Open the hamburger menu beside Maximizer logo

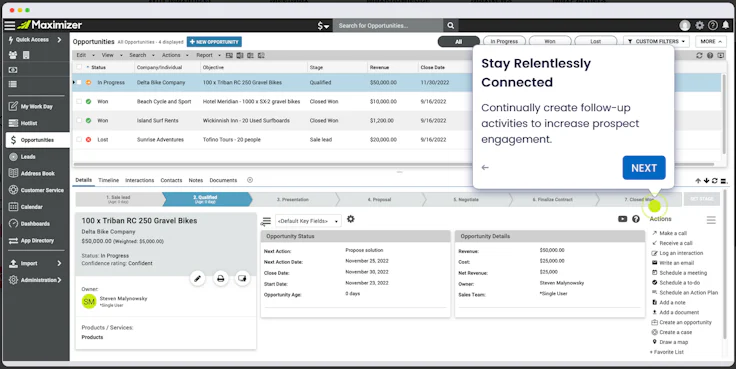10,25
